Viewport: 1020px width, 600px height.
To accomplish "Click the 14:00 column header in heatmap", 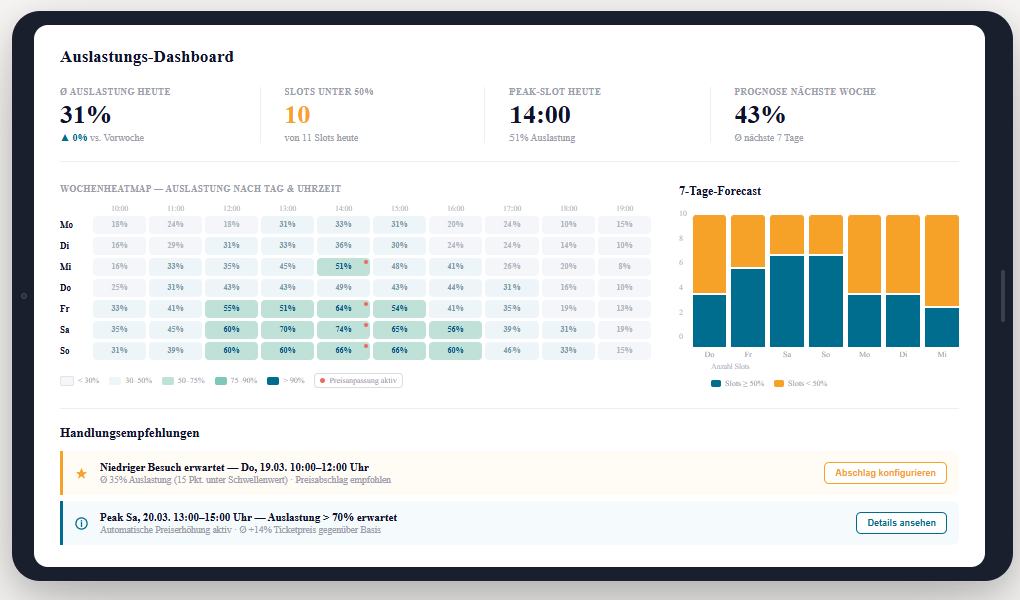I will (x=343, y=208).
